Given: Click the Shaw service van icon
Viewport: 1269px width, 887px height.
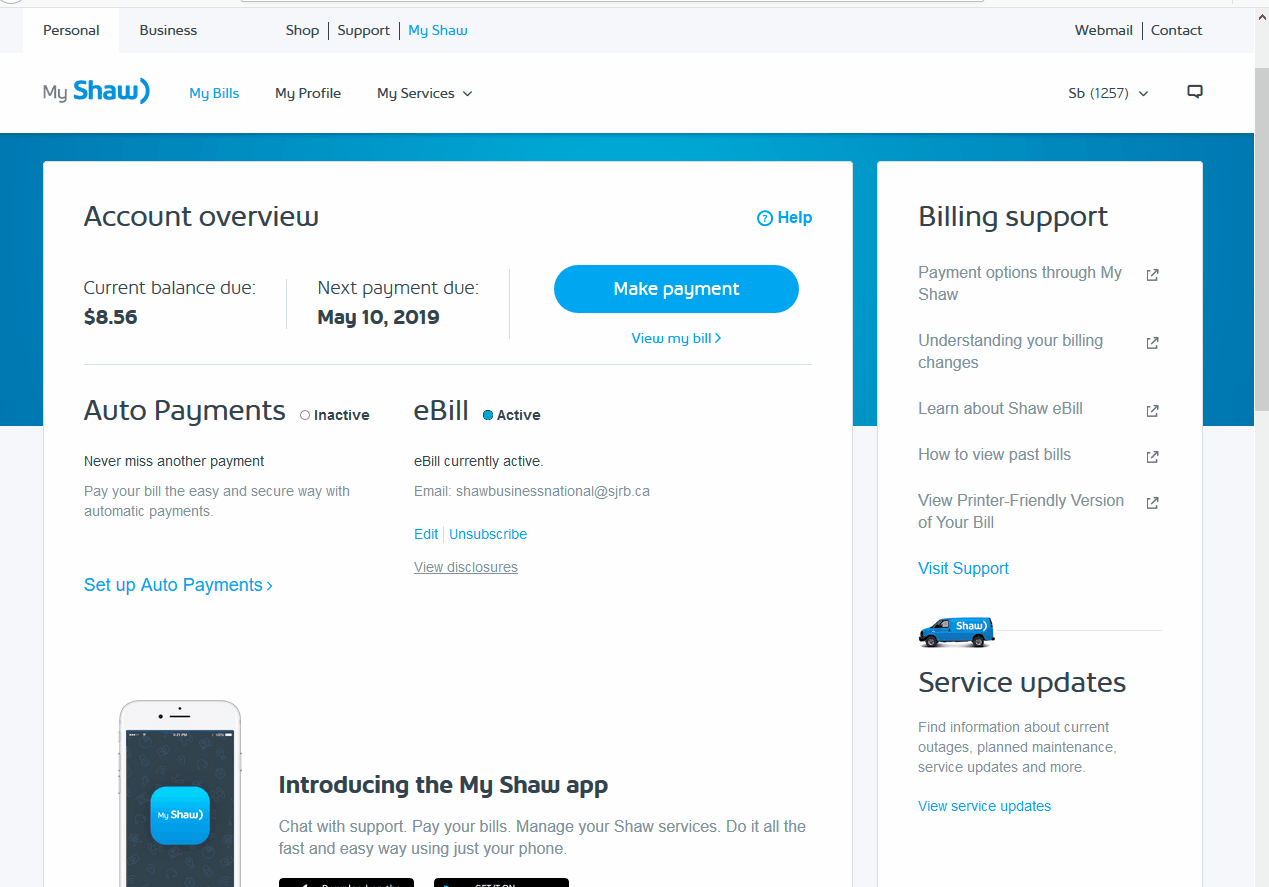Looking at the screenshot, I should click(x=955, y=631).
